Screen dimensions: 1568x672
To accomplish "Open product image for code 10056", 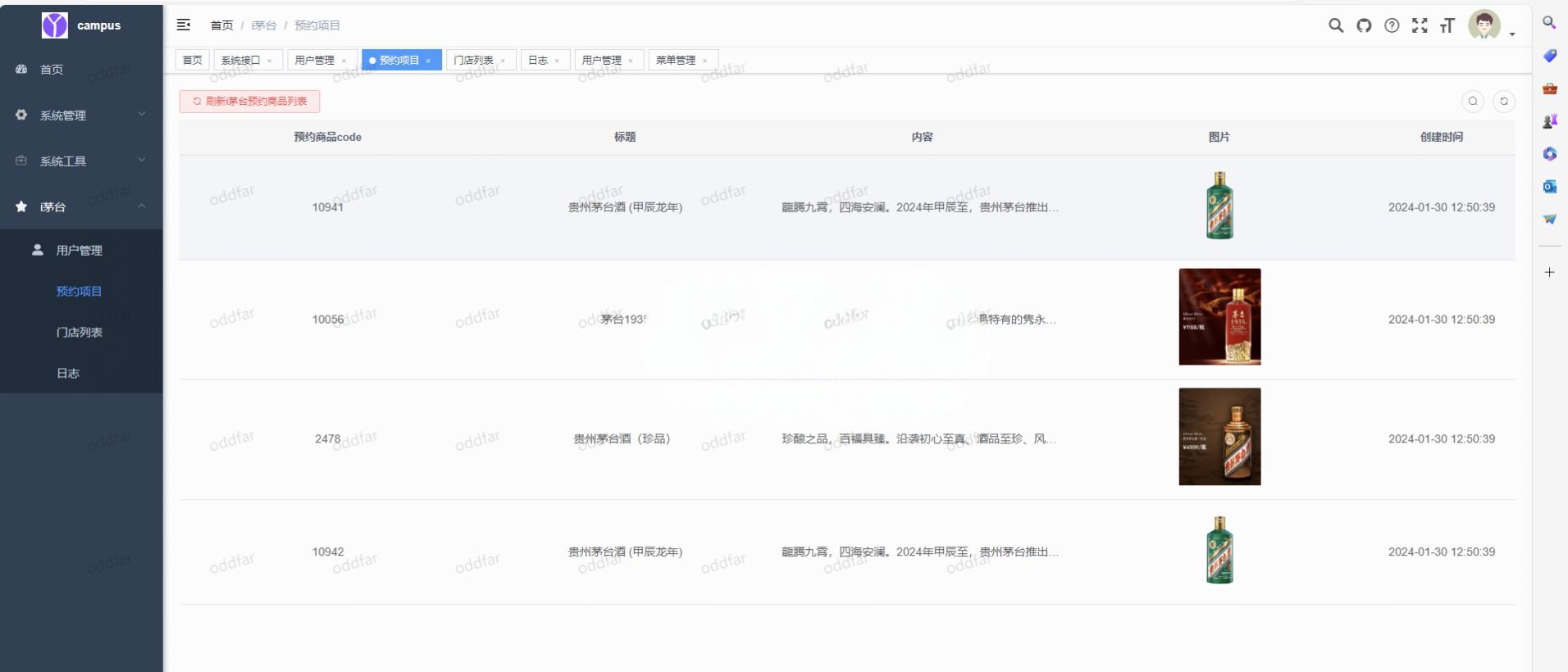I will [x=1219, y=317].
